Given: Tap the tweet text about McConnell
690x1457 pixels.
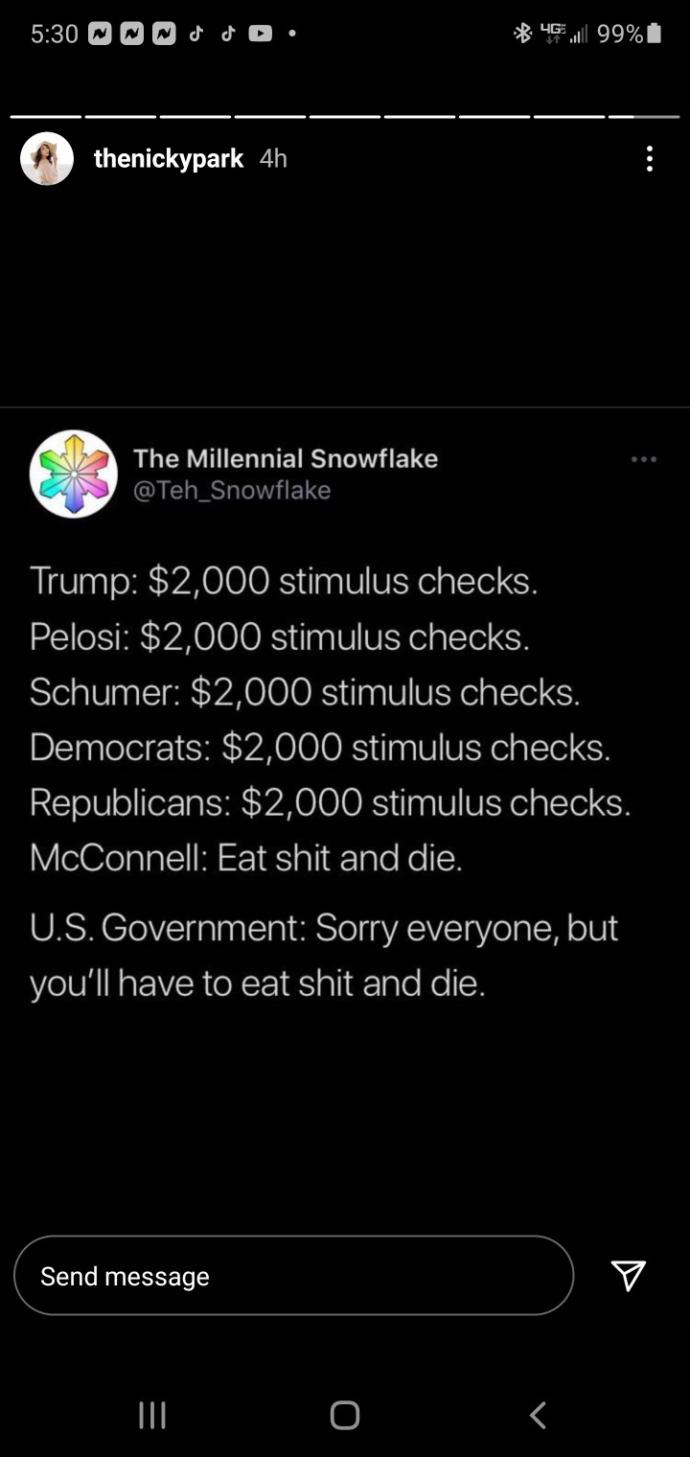Looking at the screenshot, I should tap(246, 857).
